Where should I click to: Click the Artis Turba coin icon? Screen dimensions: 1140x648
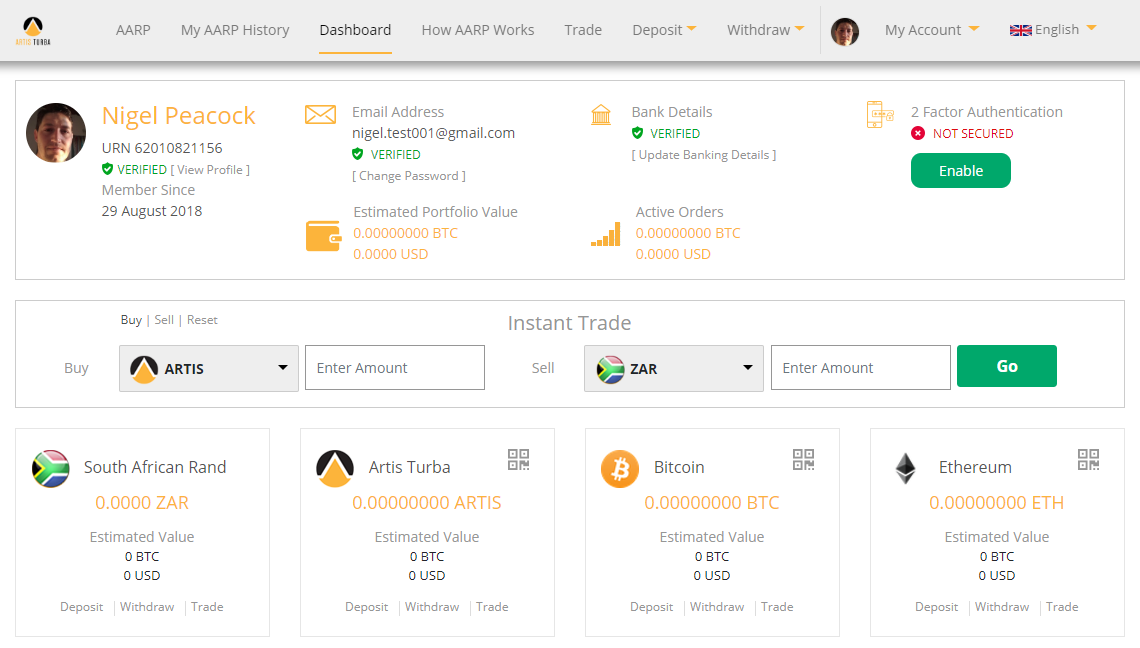tap(335, 468)
